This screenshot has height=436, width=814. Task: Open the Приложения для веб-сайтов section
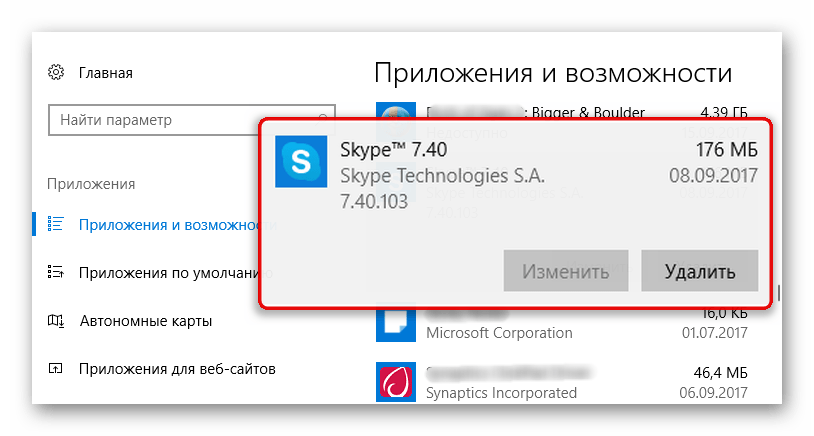(x=177, y=369)
